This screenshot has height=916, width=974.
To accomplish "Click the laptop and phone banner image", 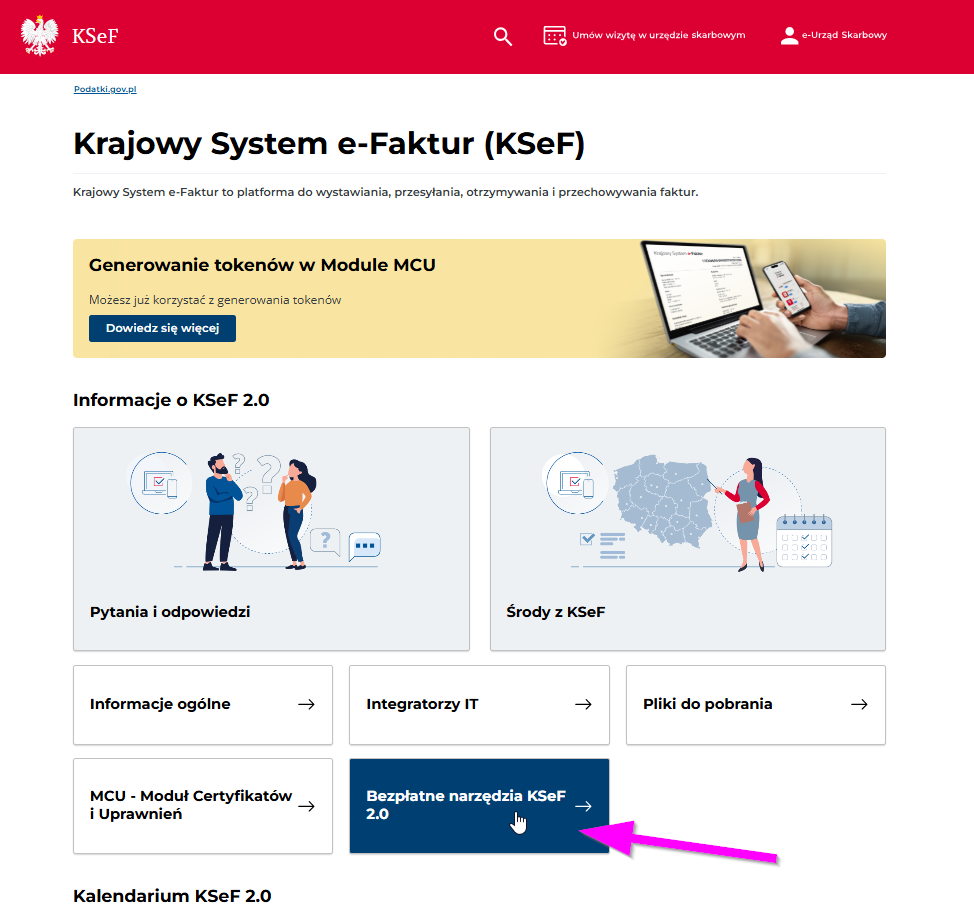I will coord(760,298).
